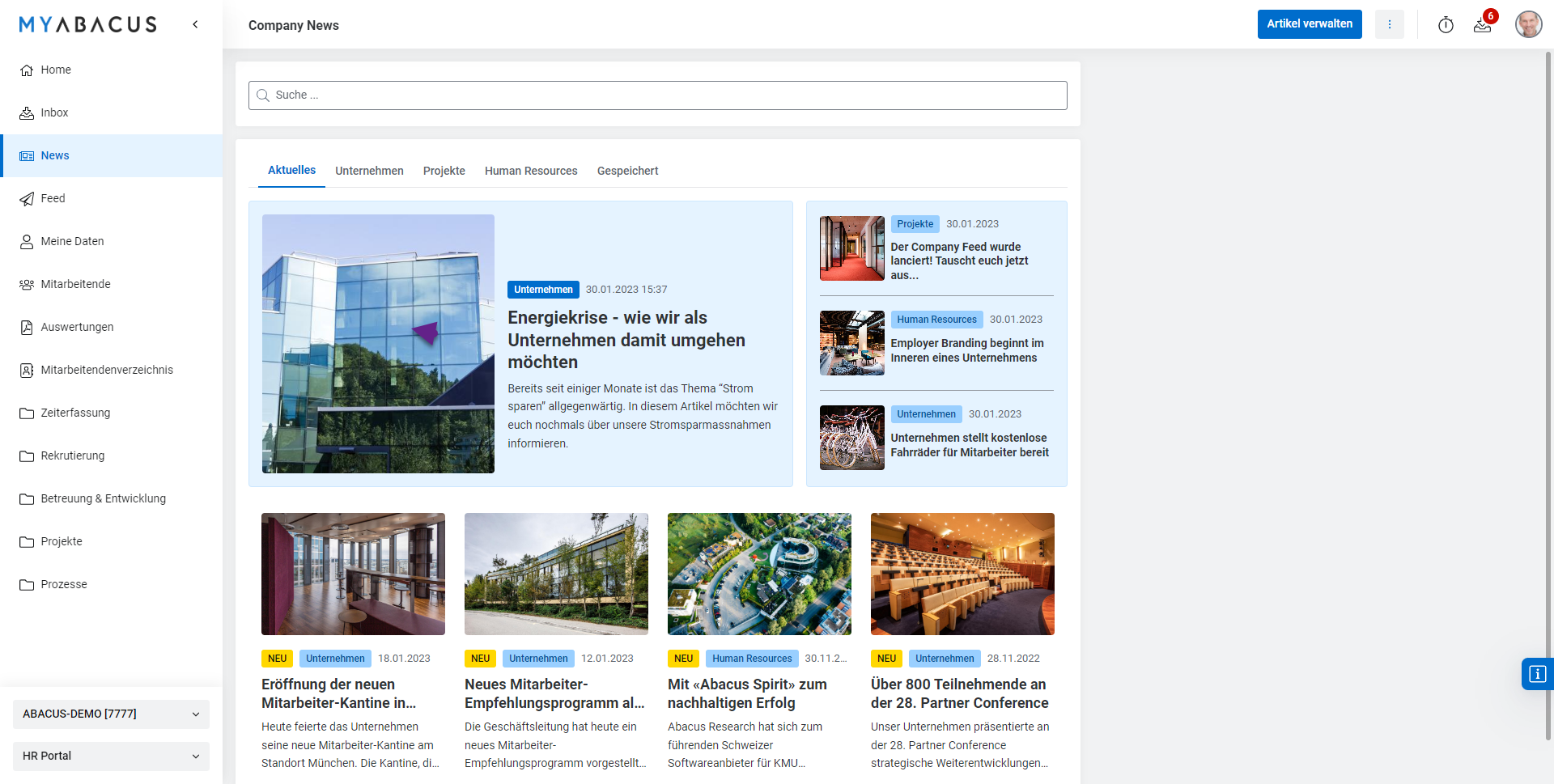Image resolution: width=1554 pixels, height=784 pixels.
Task: Expand the ABACUS-DEMO [7777] dropdown
Action: [111, 714]
